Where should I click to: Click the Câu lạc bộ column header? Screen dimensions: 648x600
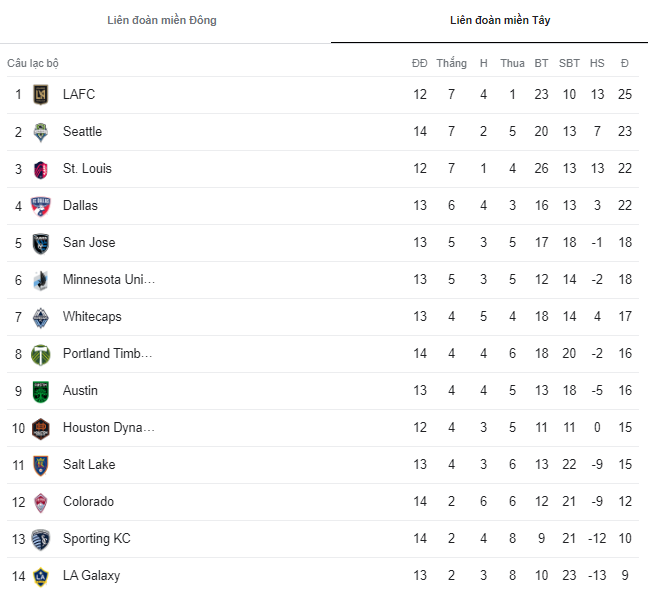point(33,63)
